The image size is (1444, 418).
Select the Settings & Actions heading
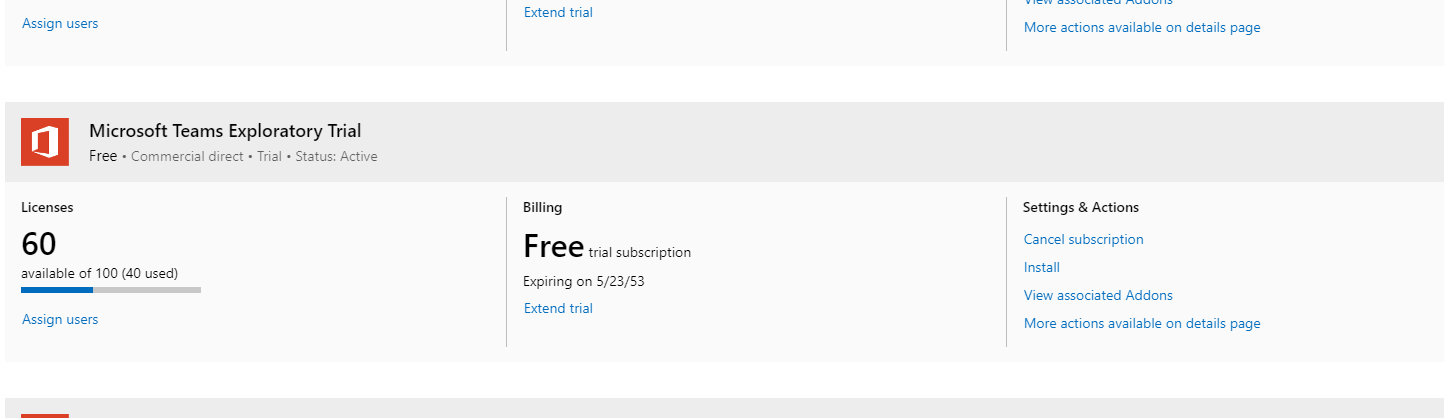[x=1080, y=207]
